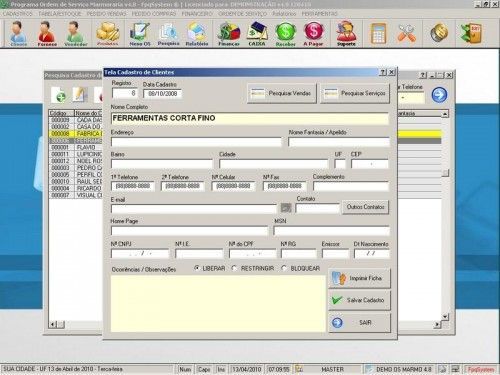The image size is (500, 375).
Task: Open the pink A Pagar icon
Action: (x=313, y=33)
